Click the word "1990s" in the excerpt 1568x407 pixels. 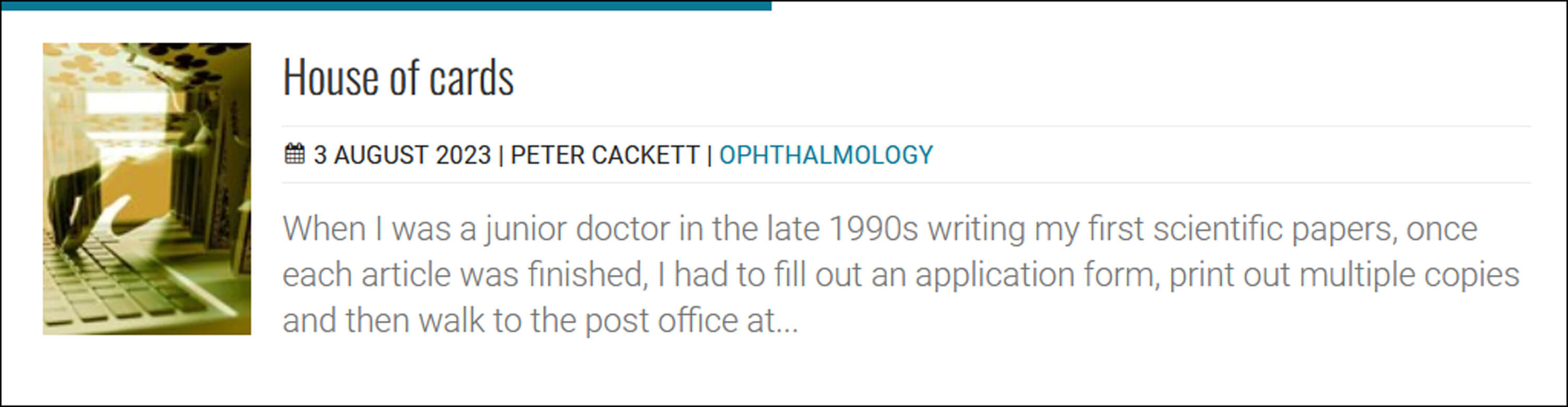click(873, 229)
